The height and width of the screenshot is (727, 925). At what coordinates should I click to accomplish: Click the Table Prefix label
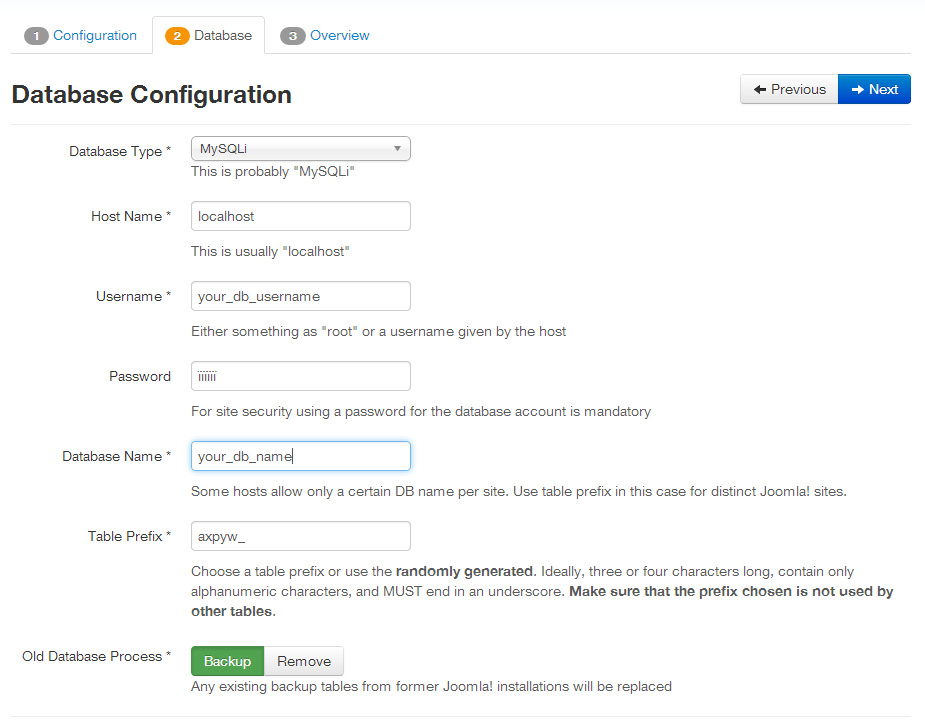129,536
